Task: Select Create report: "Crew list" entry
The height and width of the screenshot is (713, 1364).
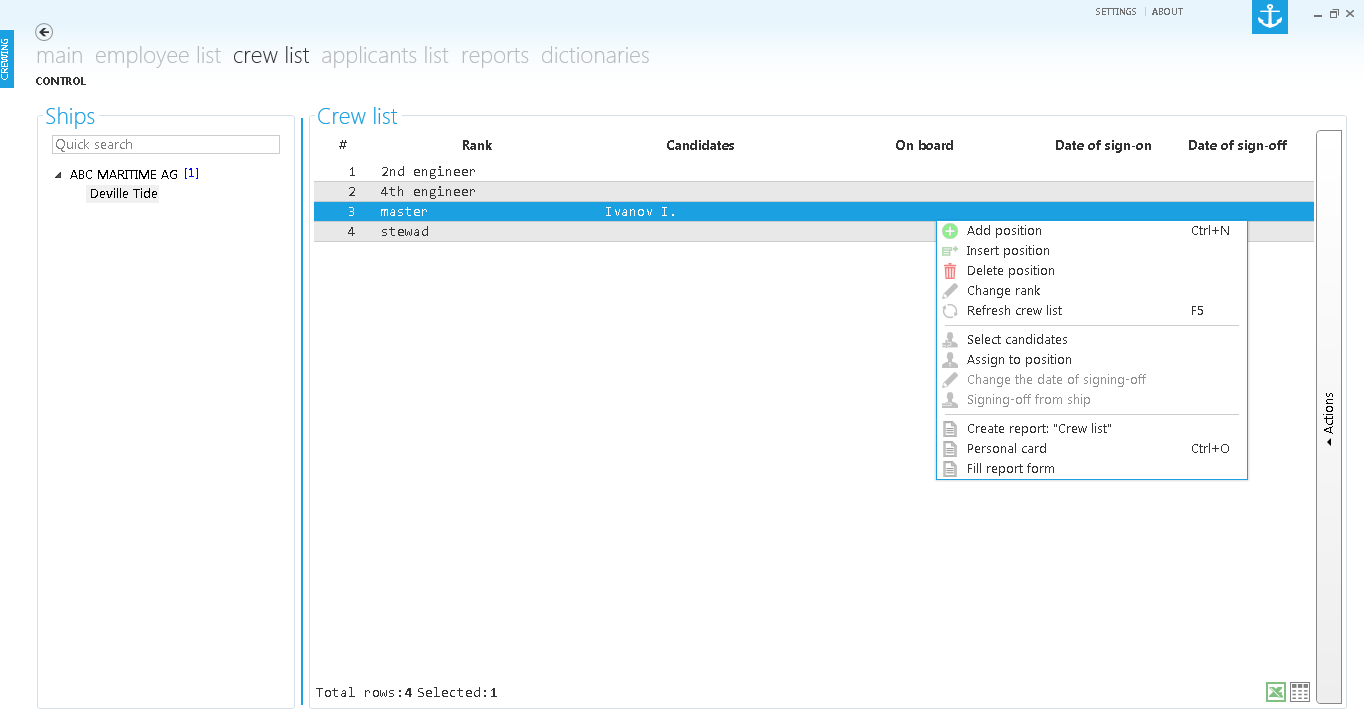Action: [x=1092, y=429]
